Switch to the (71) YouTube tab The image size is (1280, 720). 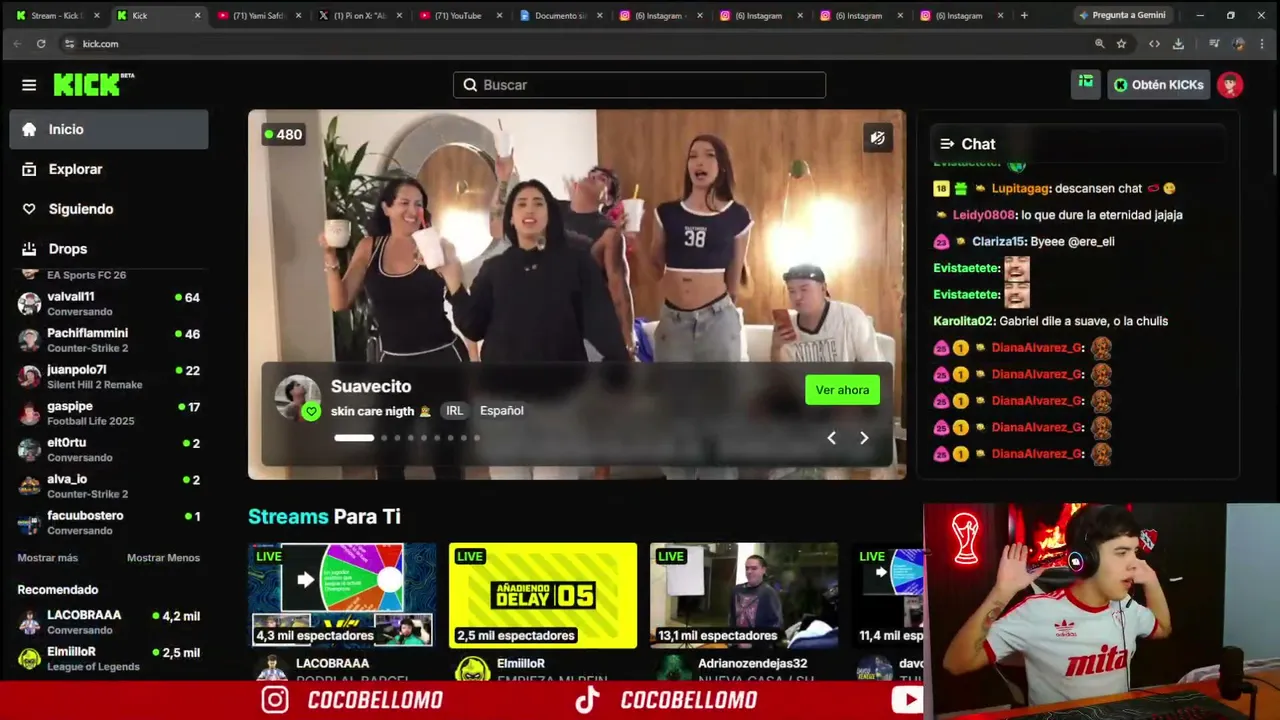[x=460, y=15]
